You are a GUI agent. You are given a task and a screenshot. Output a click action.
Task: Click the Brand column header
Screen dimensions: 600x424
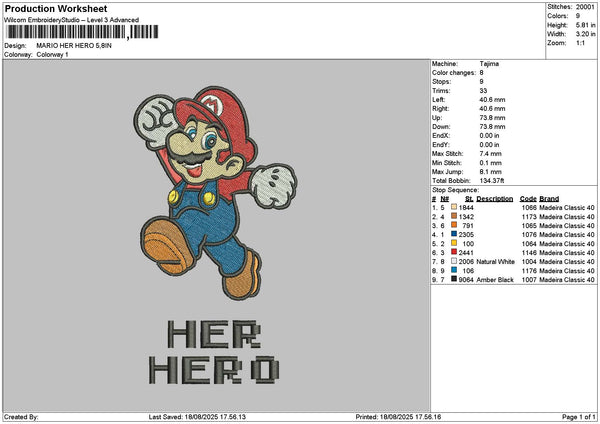pyautogui.click(x=549, y=199)
